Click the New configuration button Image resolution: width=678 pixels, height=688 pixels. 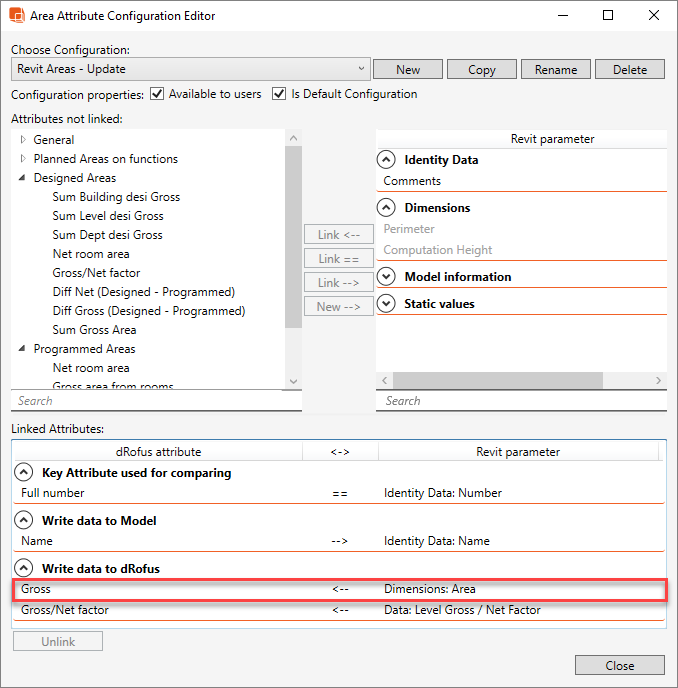(408, 70)
